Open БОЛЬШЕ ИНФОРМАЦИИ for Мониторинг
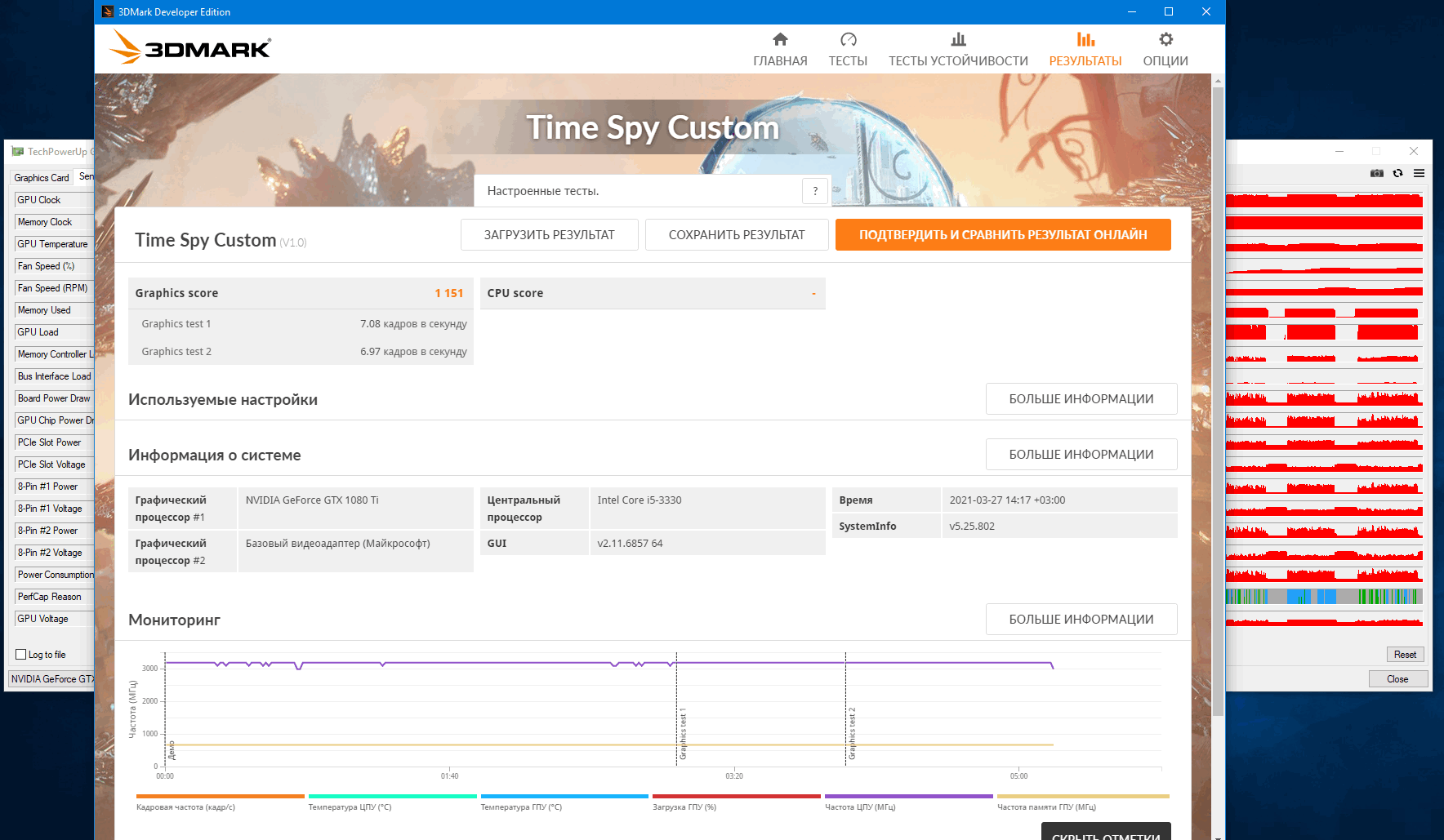This screenshot has height=840, width=1444. (1081, 620)
